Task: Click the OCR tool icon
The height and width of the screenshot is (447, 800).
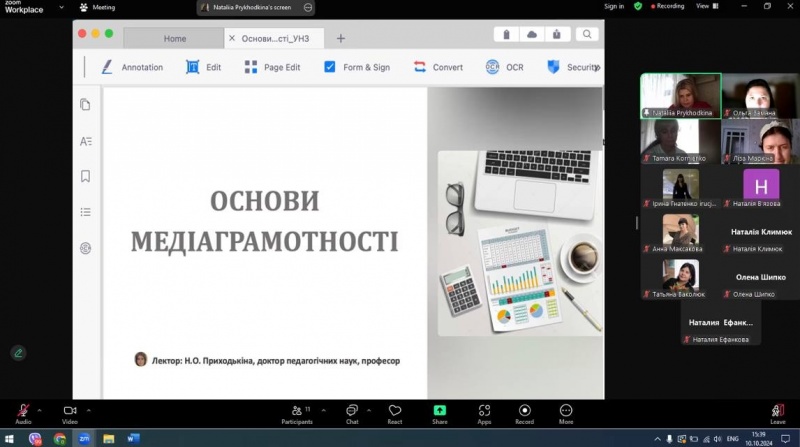Action: pyautogui.click(x=492, y=67)
